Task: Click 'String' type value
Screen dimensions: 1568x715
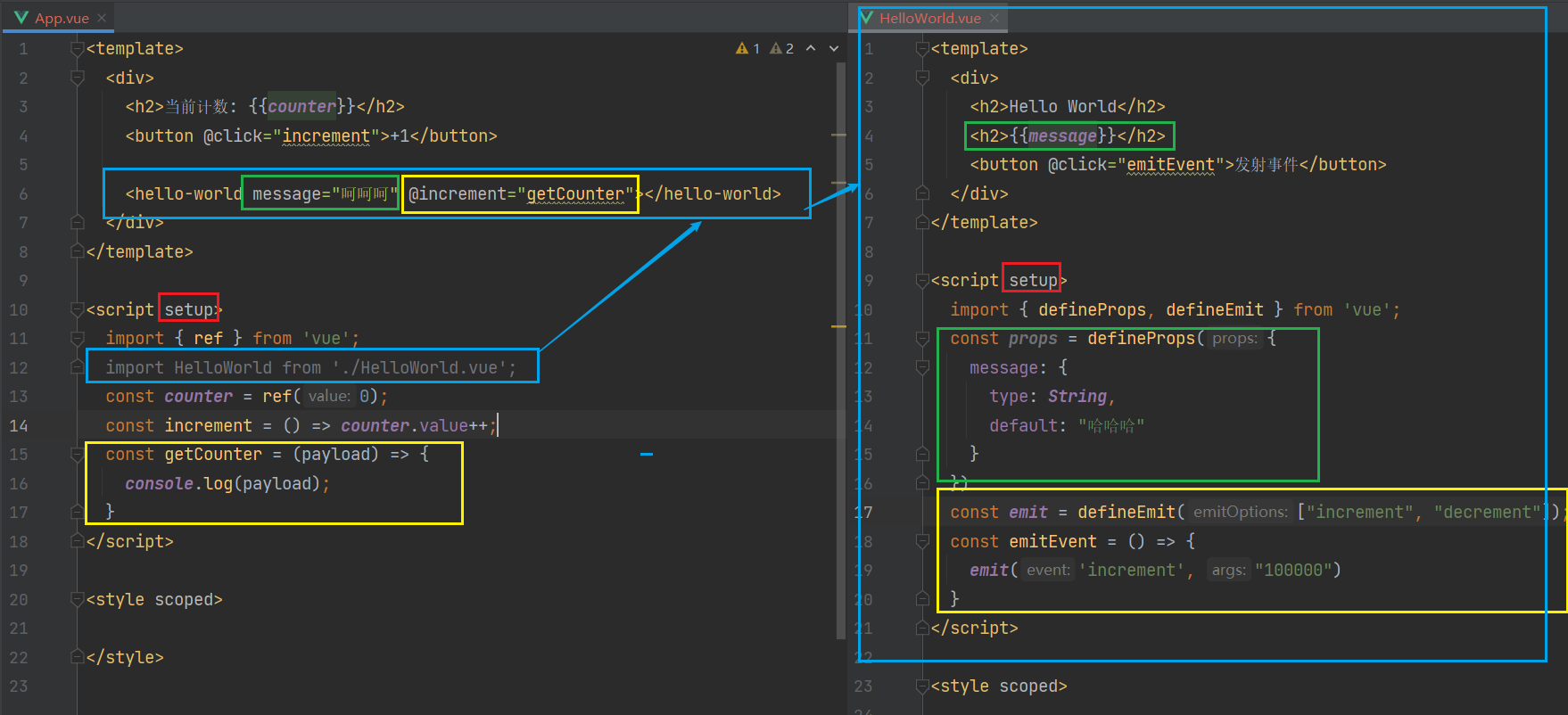Action: click(1077, 397)
